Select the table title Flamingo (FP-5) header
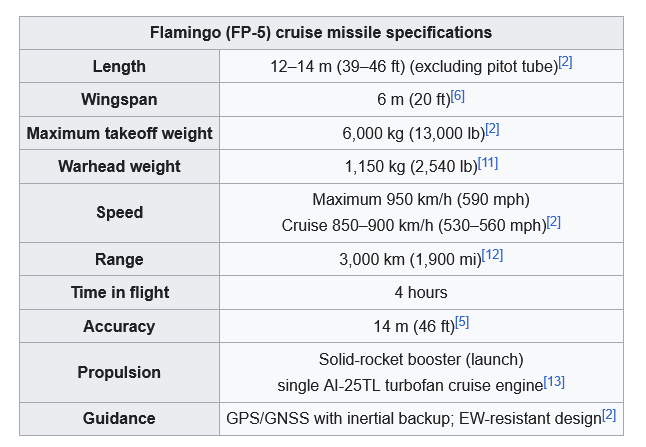 321,33
